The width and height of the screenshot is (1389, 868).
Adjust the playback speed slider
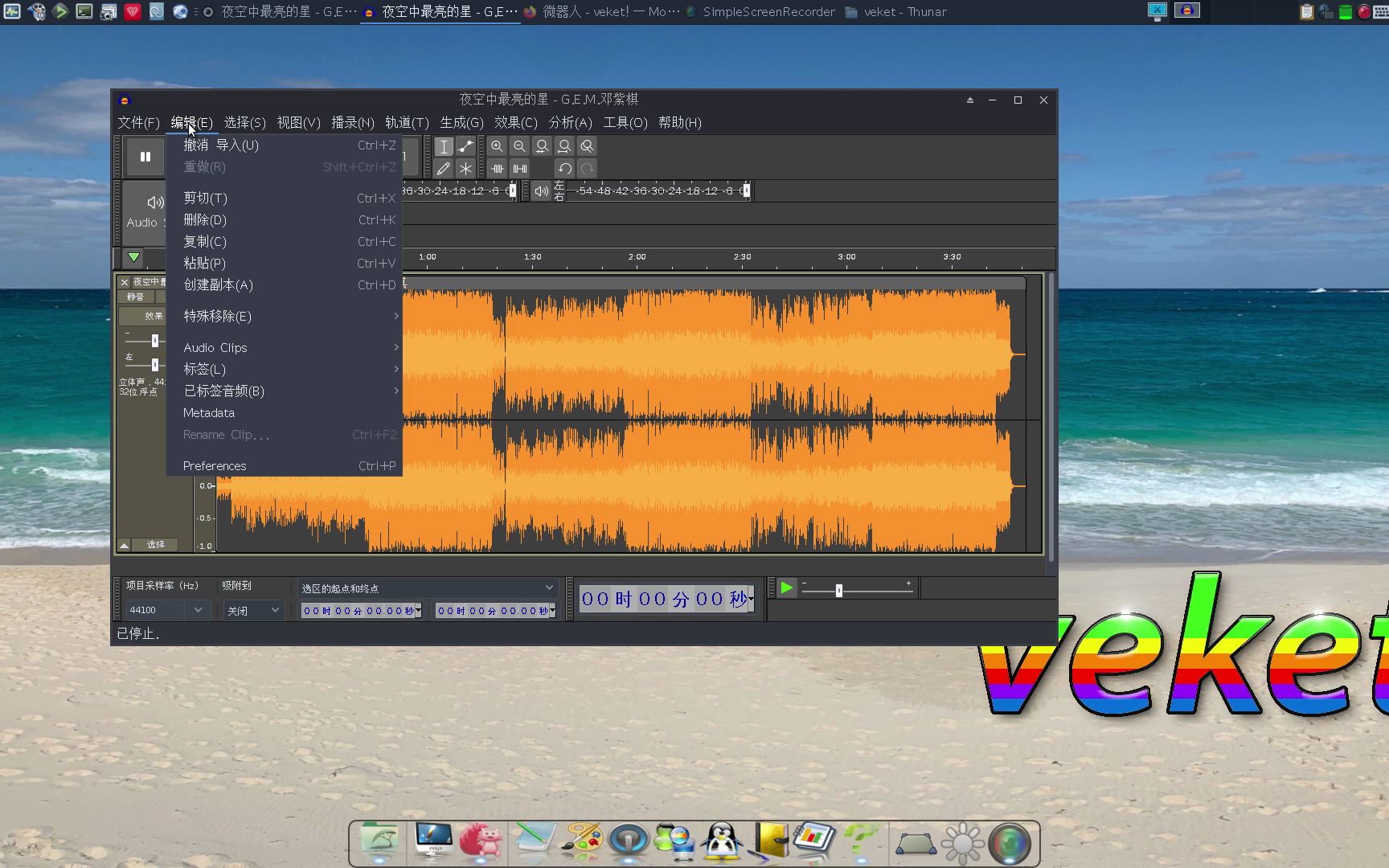pos(838,591)
